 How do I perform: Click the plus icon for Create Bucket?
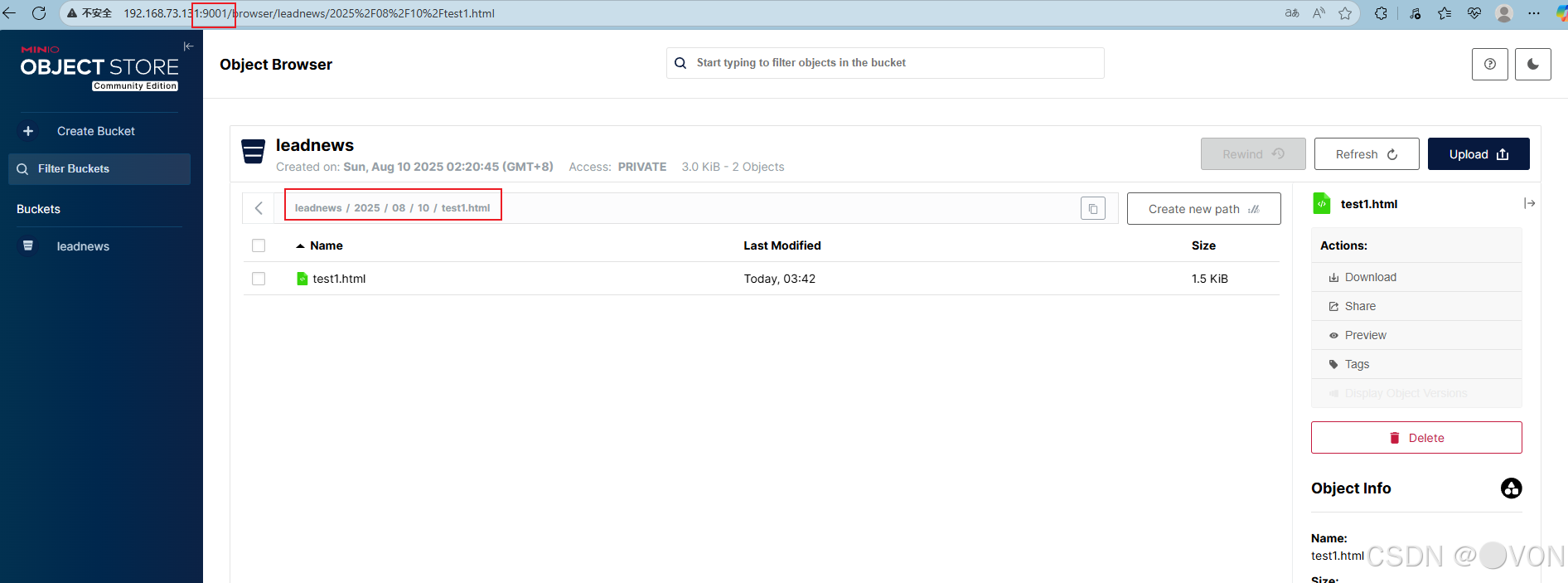28,131
